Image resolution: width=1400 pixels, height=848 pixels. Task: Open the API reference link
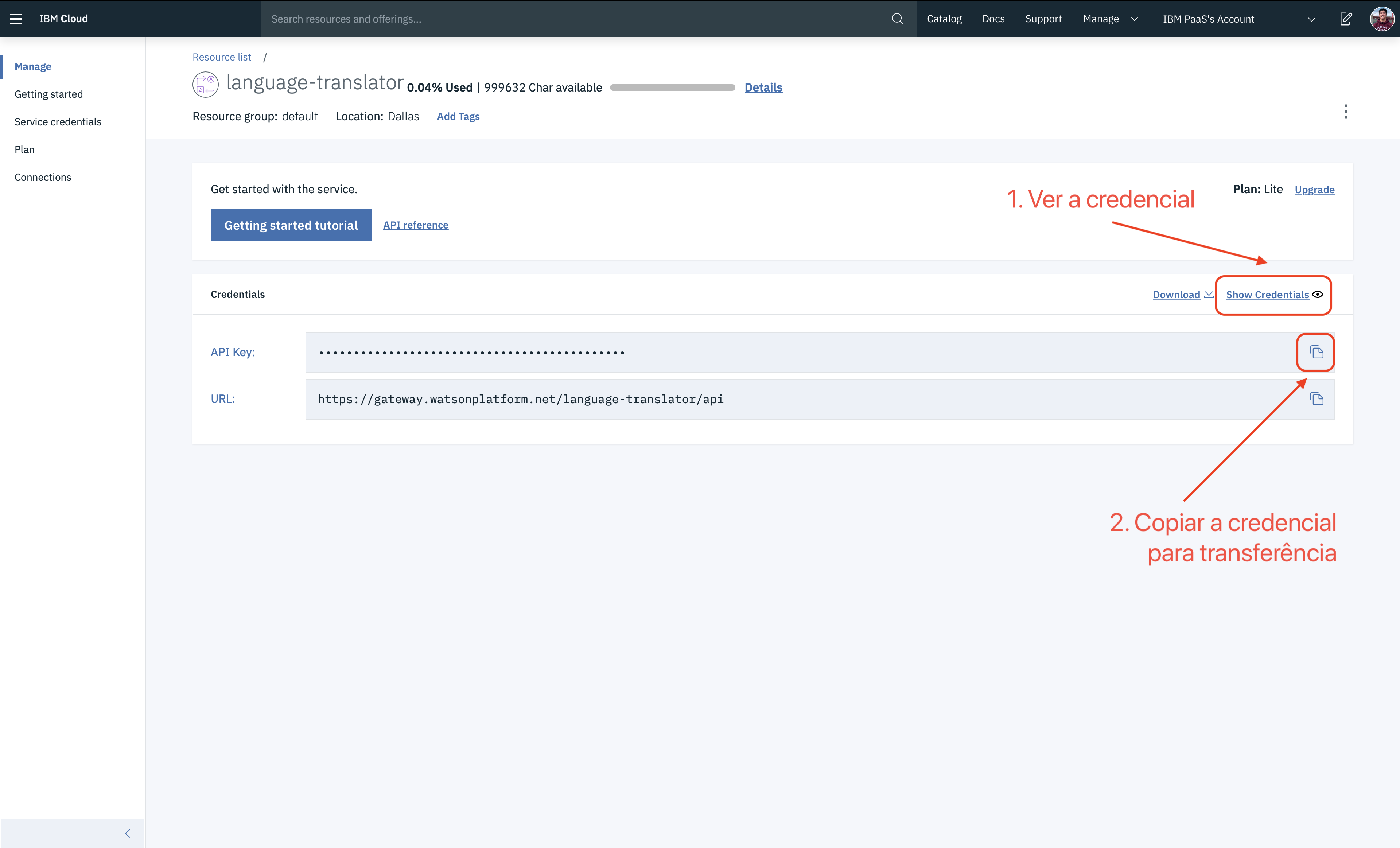(x=415, y=225)
